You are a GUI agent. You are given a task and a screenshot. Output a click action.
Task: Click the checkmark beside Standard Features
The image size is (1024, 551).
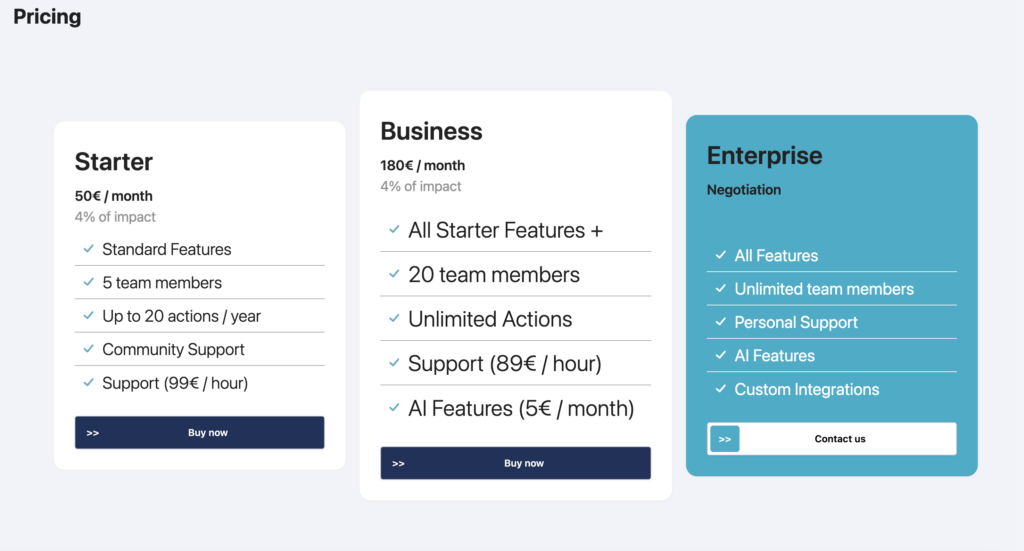(89, 249)
